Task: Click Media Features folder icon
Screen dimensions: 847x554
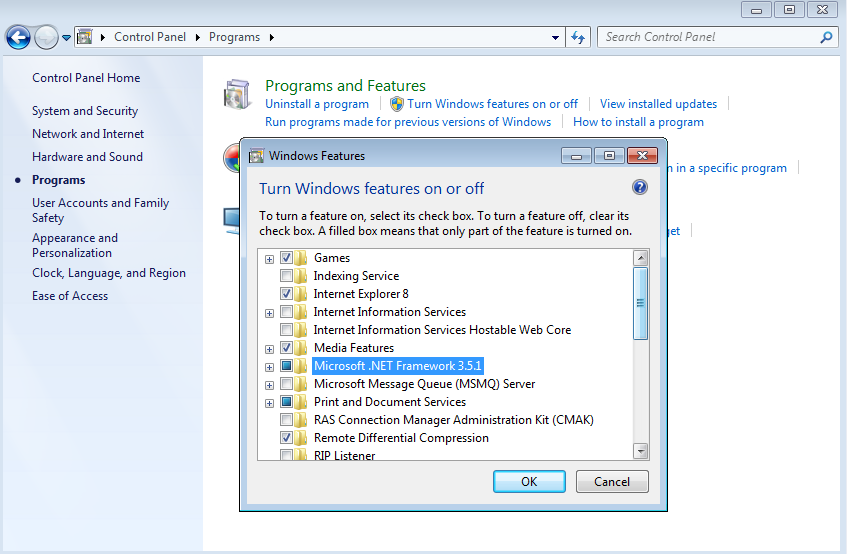Action: 301,348
